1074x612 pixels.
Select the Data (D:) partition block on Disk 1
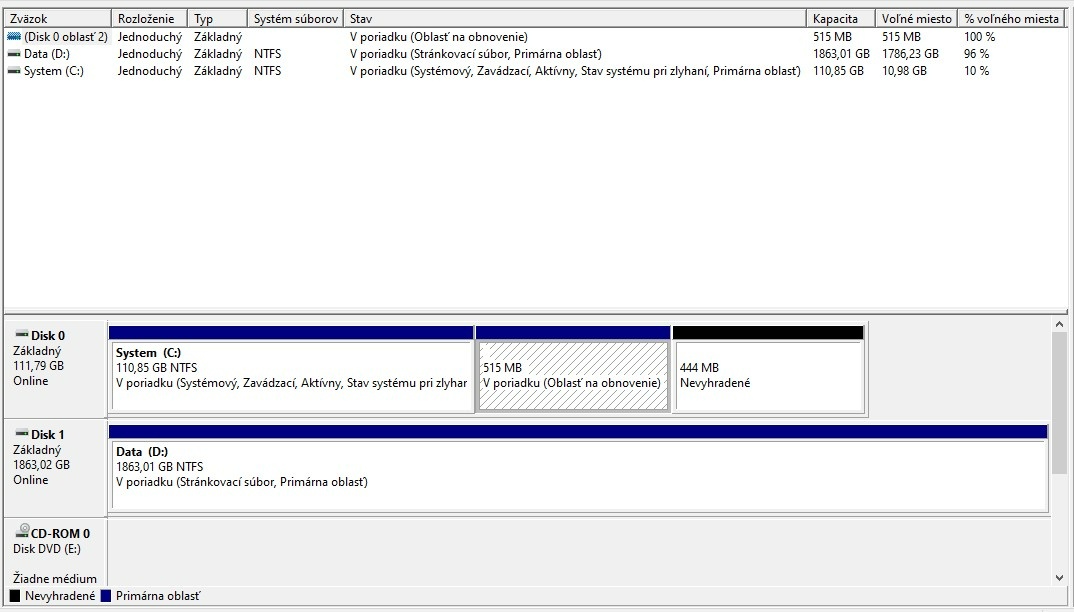click(x=579, y=469)
